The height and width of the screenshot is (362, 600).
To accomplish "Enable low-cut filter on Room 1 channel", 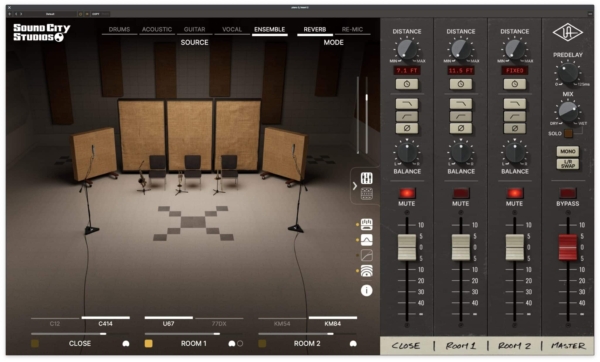I will click(461, 116).
